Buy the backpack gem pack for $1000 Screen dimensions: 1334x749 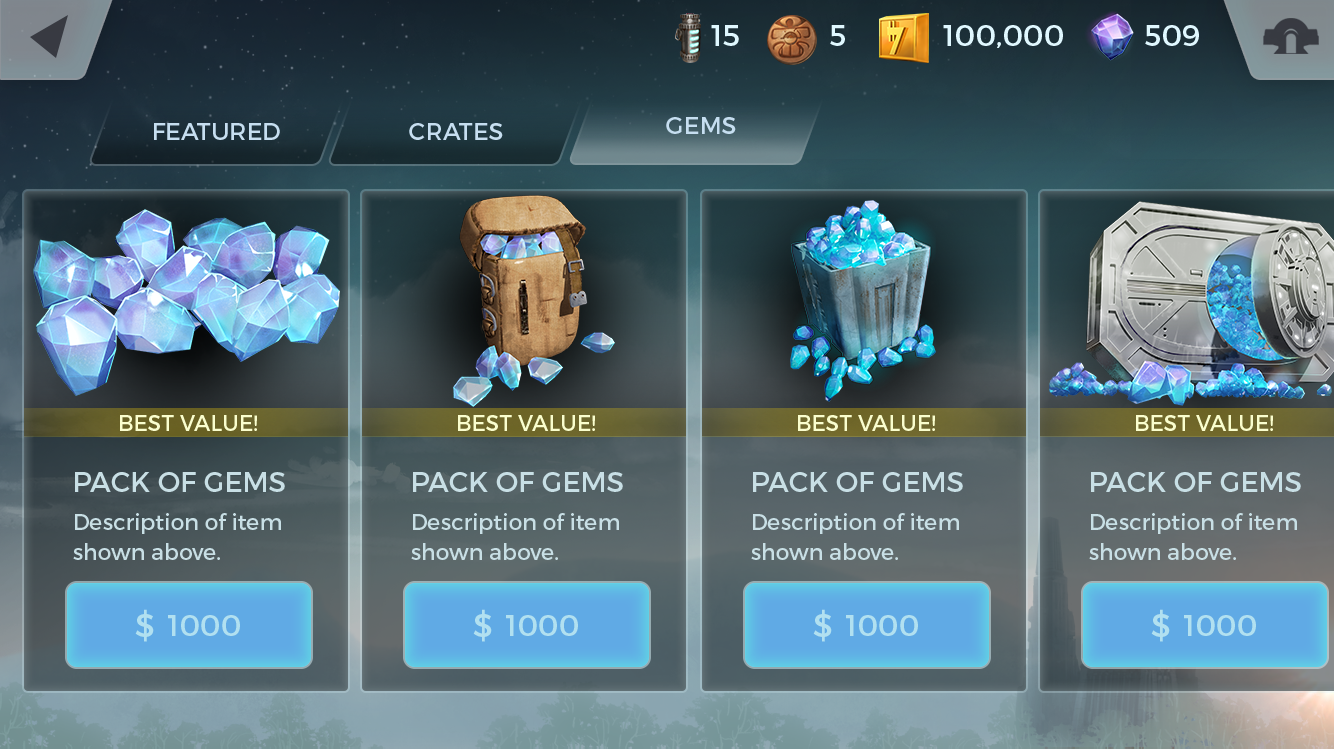(x=527, y=625)
